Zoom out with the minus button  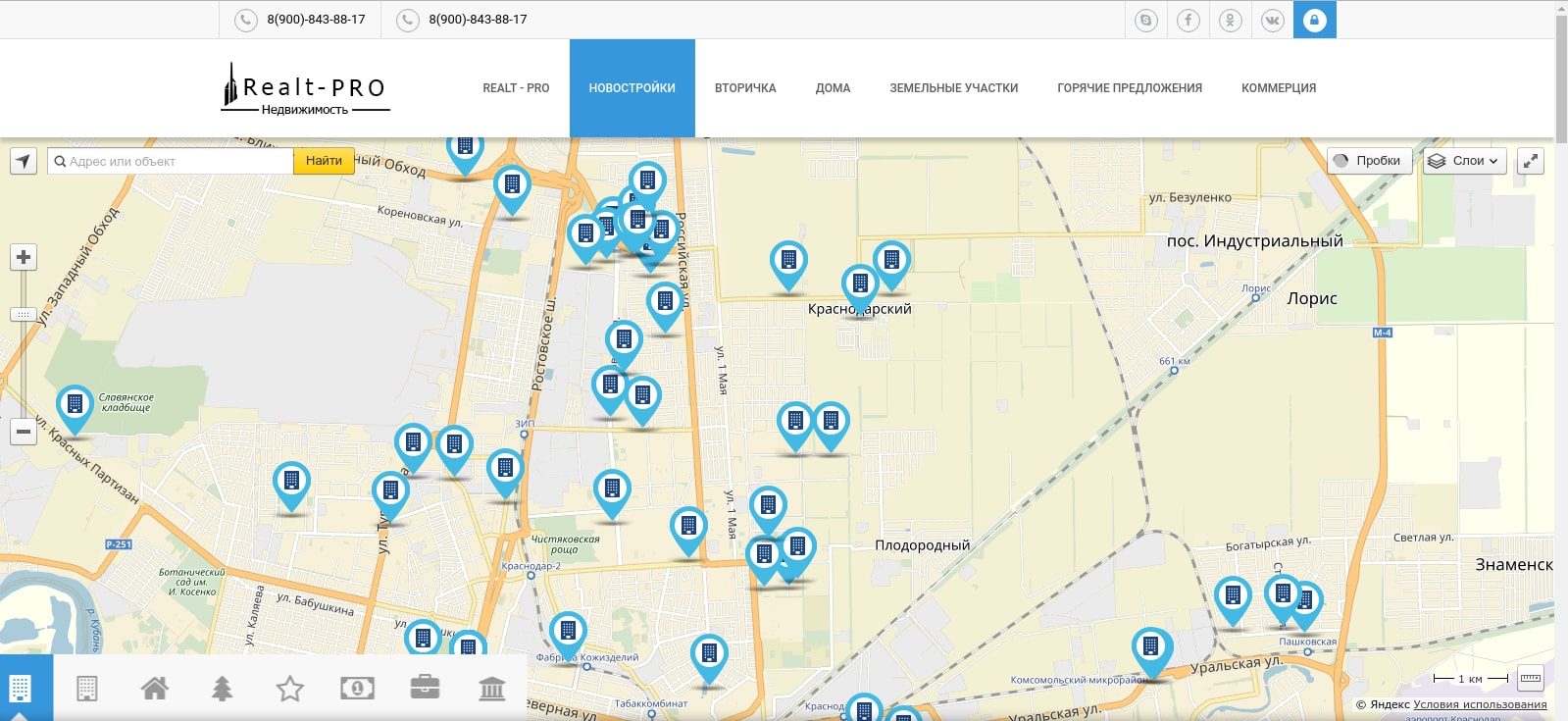point(24,431)
